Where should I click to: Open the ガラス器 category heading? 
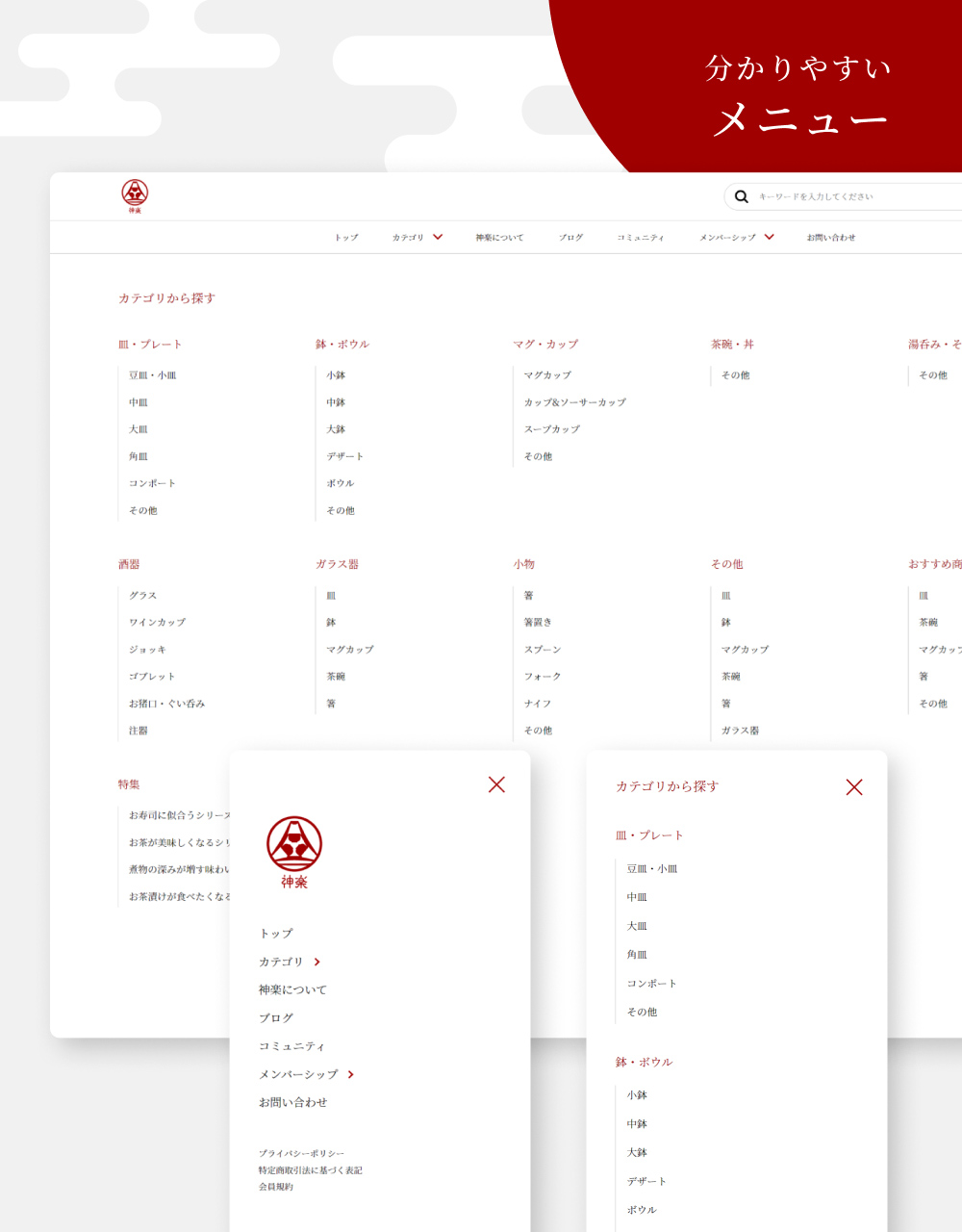click(x=337, y=564)
